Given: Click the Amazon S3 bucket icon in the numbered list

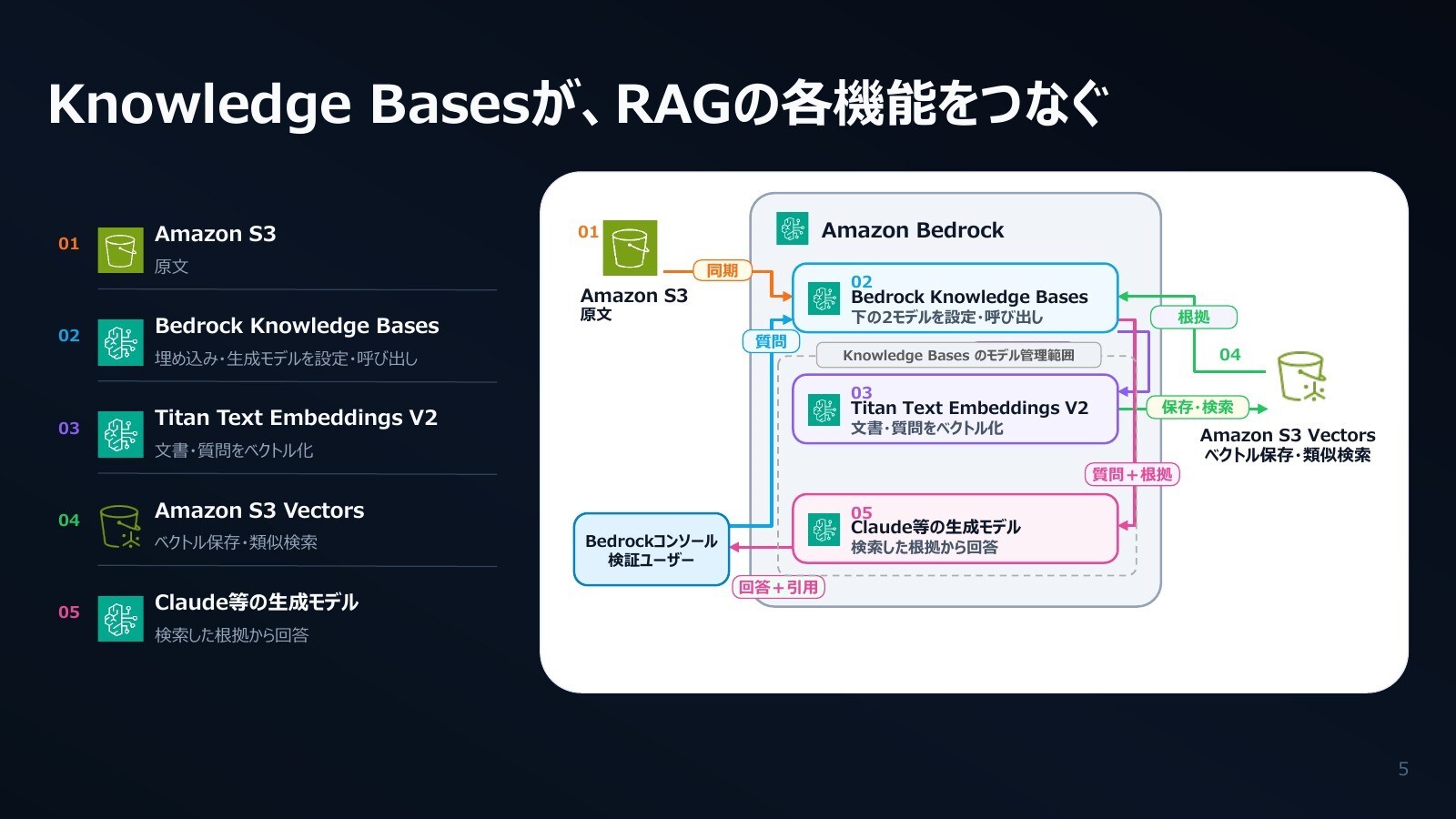Looking at the screenshot, I should point(121,250).
